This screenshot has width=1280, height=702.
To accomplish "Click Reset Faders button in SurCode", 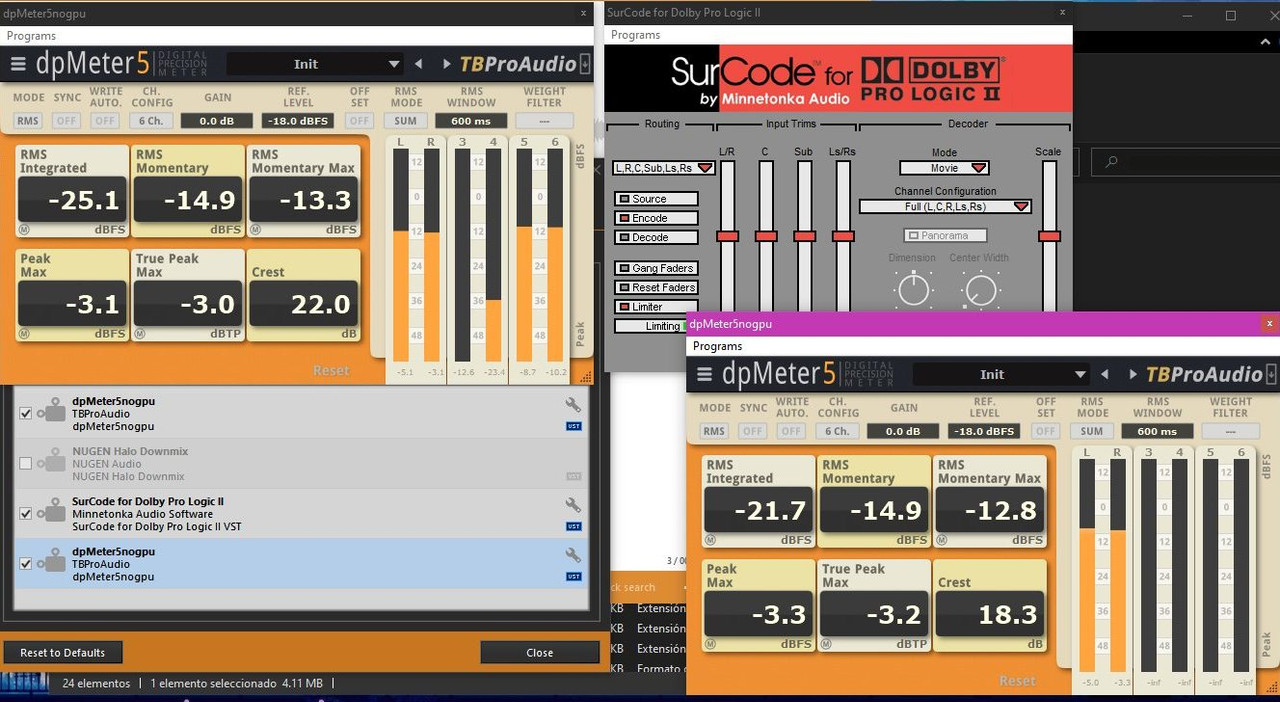I will coord(656,288).
